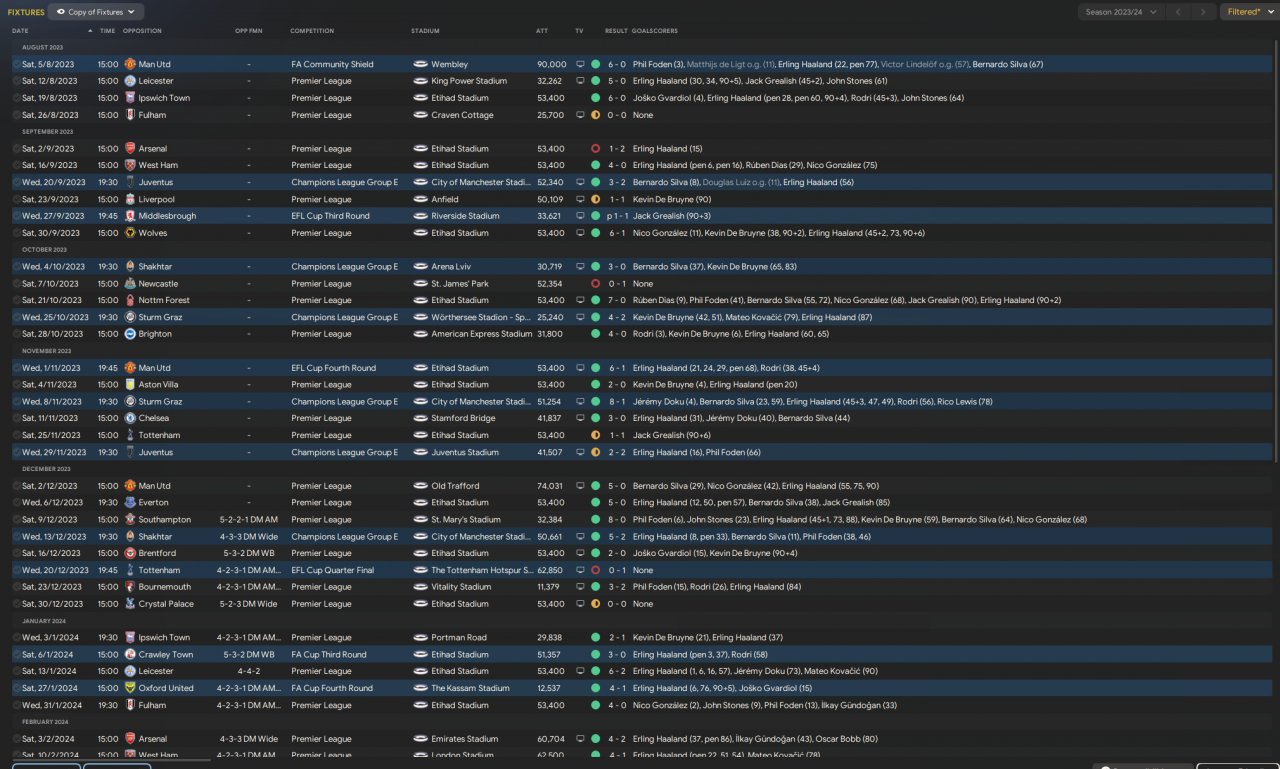Click the stadium icon beside Anfield
The width and height of the screenshot is (1280, 769).
(x=420, y=199)
